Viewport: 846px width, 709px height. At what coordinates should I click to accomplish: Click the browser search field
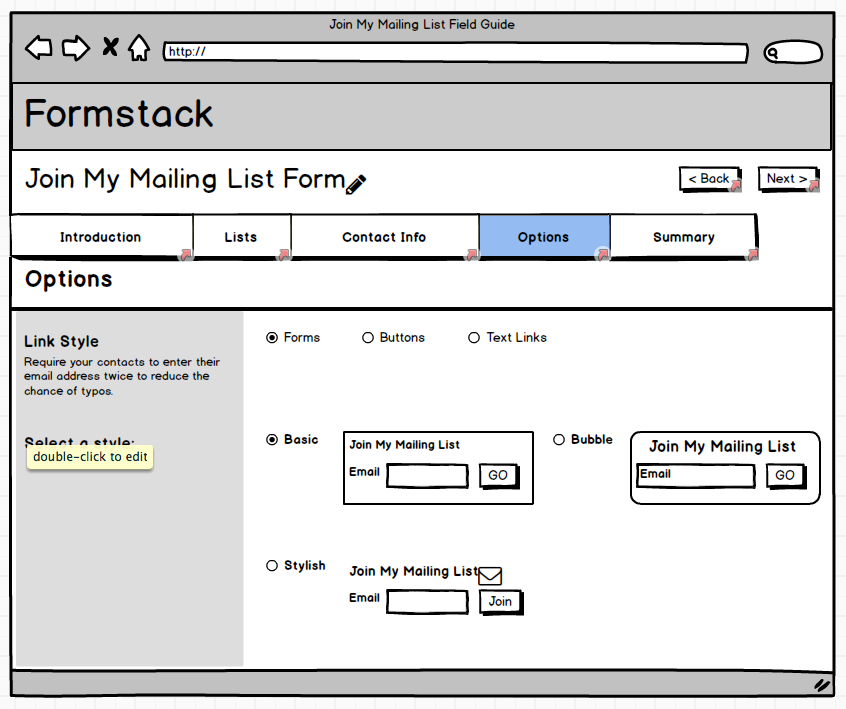[793, 52]
